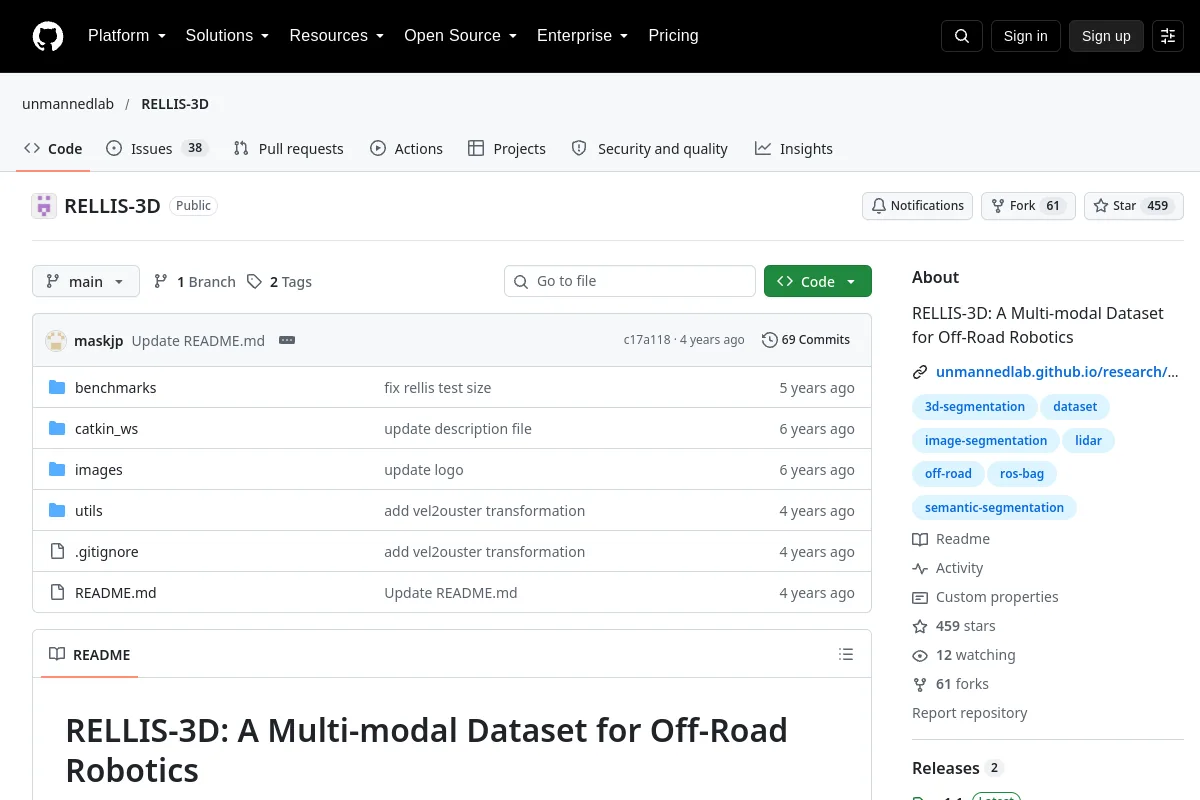
Task: Click the header search magnifier icon
Action: tap(962, 36)
